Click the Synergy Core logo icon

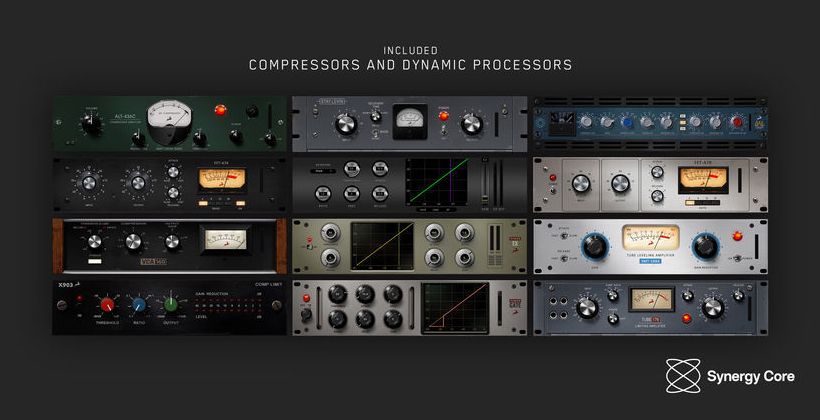[x=682, y=376]
